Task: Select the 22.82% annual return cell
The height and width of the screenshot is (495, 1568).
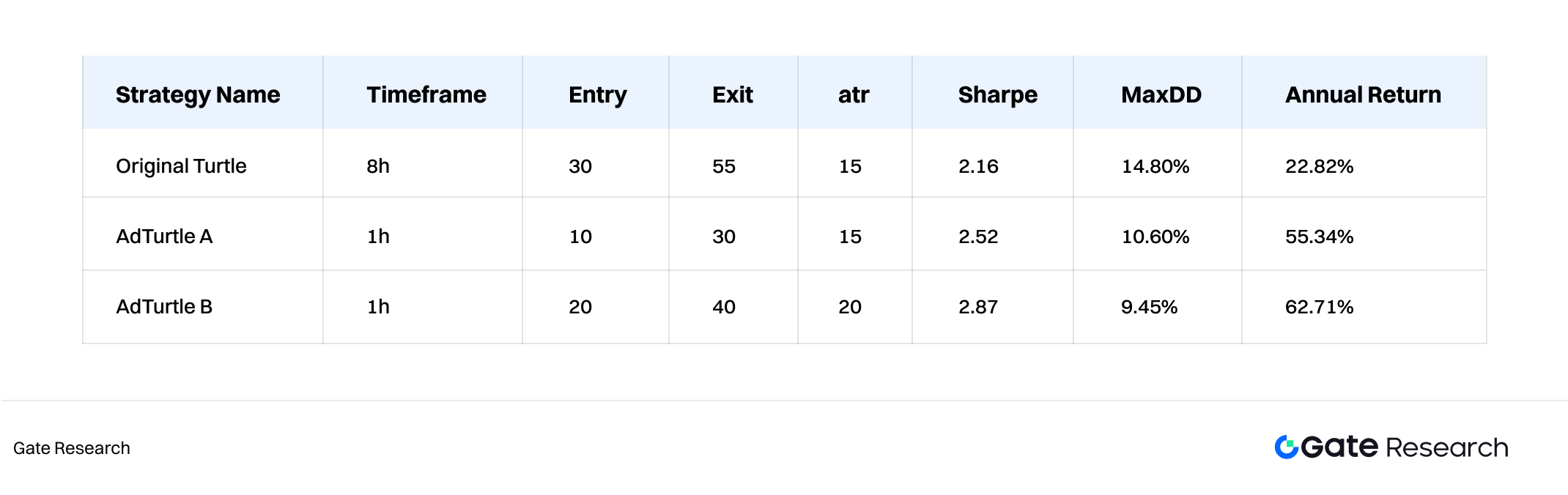Action: pyautogui.click(x=1319, y=166)
